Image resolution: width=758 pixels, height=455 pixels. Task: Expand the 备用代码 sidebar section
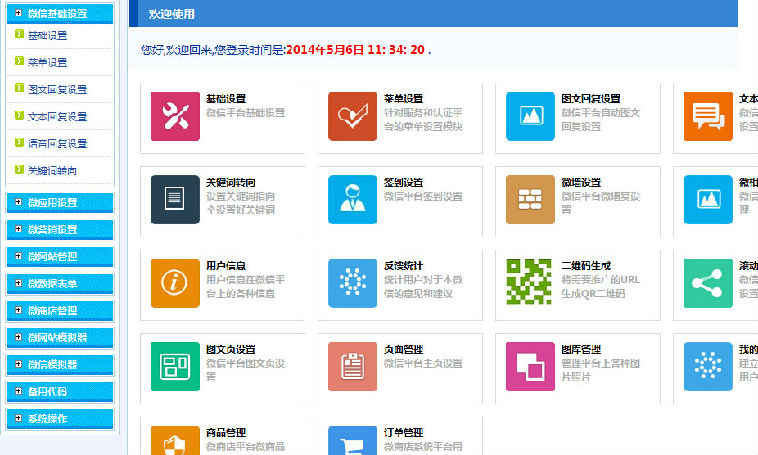coord(60,392)
